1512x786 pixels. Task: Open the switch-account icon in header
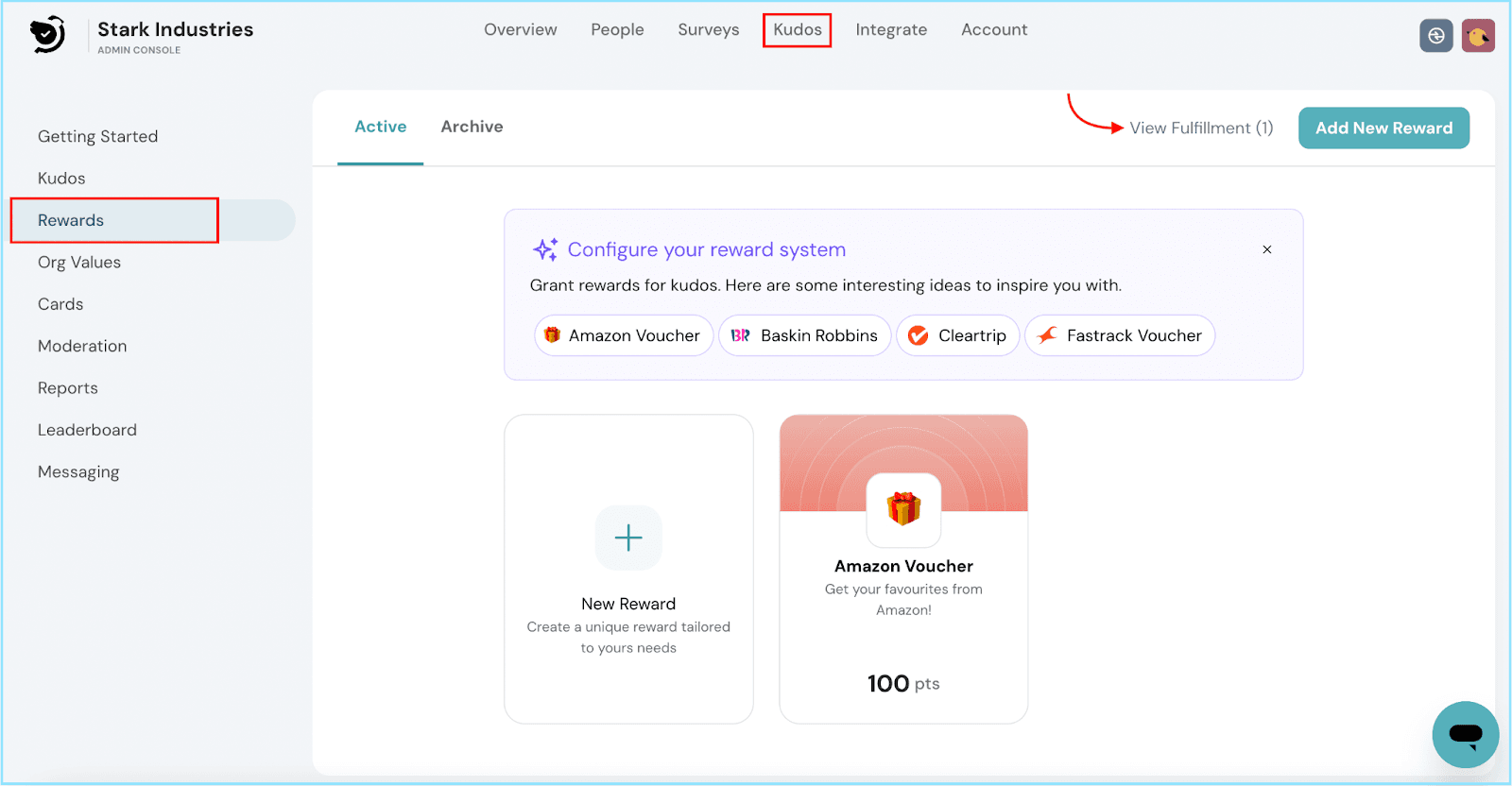(1435, 36)
